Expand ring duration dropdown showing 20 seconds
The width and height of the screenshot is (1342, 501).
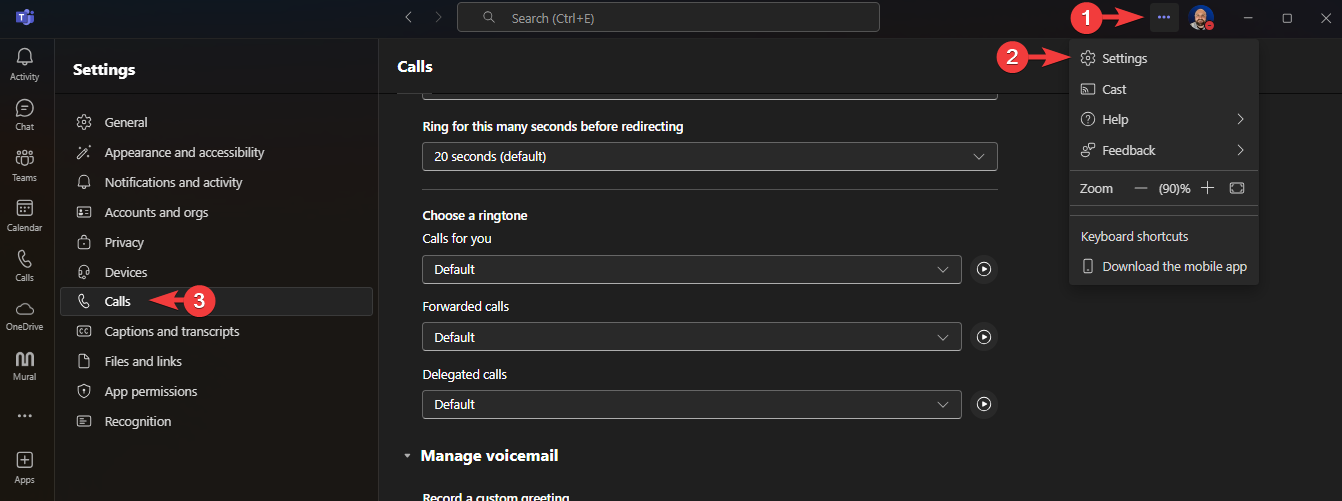coord(710,156)
